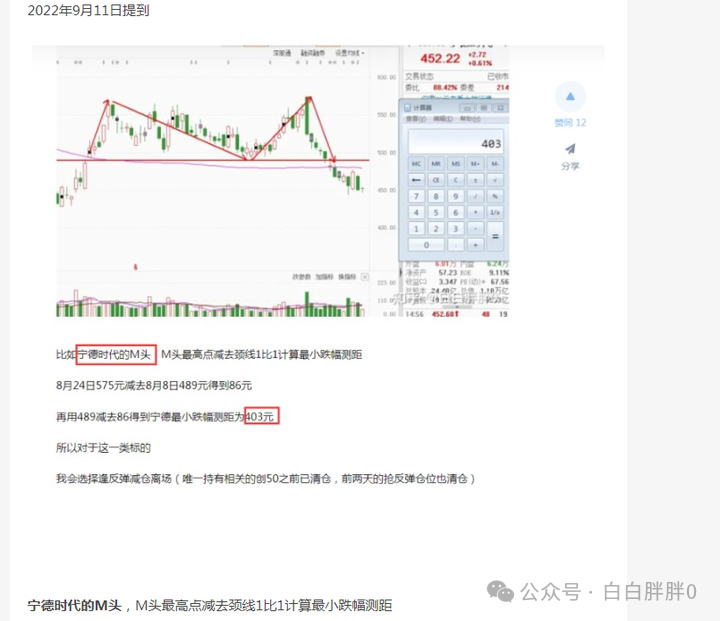Click the calculator 0 key
Screen dimensions: 720x621
(x=426, y=245)
